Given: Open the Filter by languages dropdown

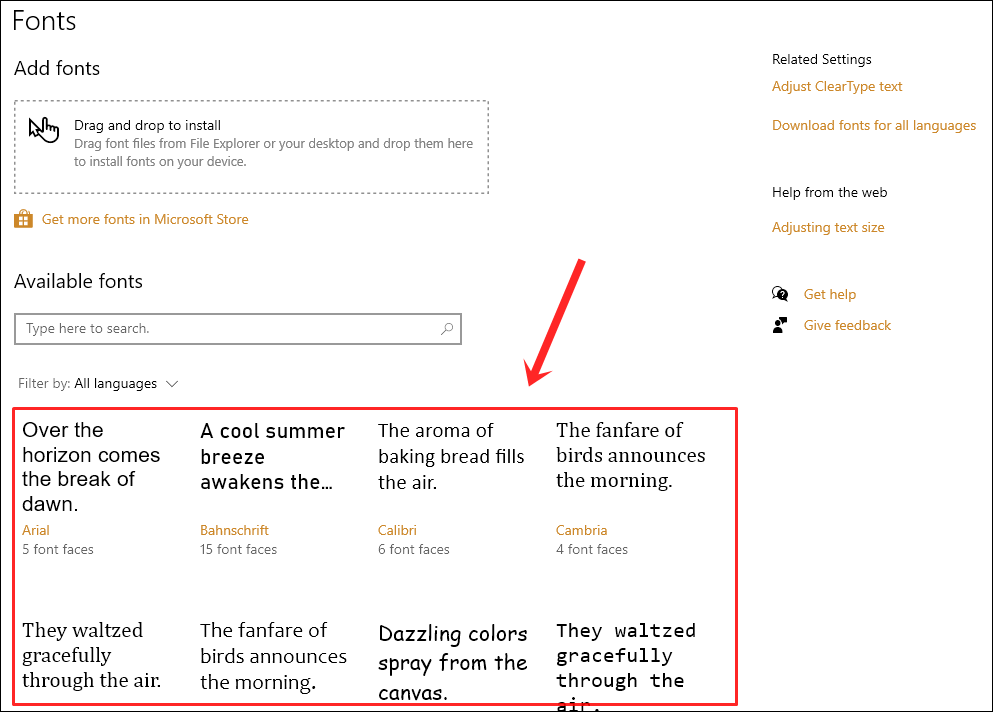Looking at the screenshot, I should 127,383.
